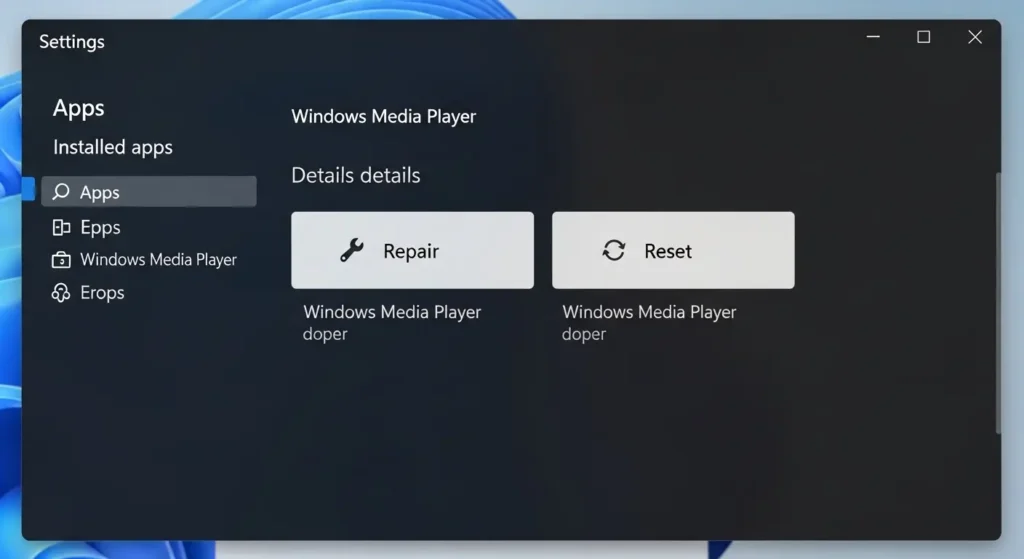Click the Windows Media Player page title
The image size is (1024, 559).
click(x=383, y=116)
